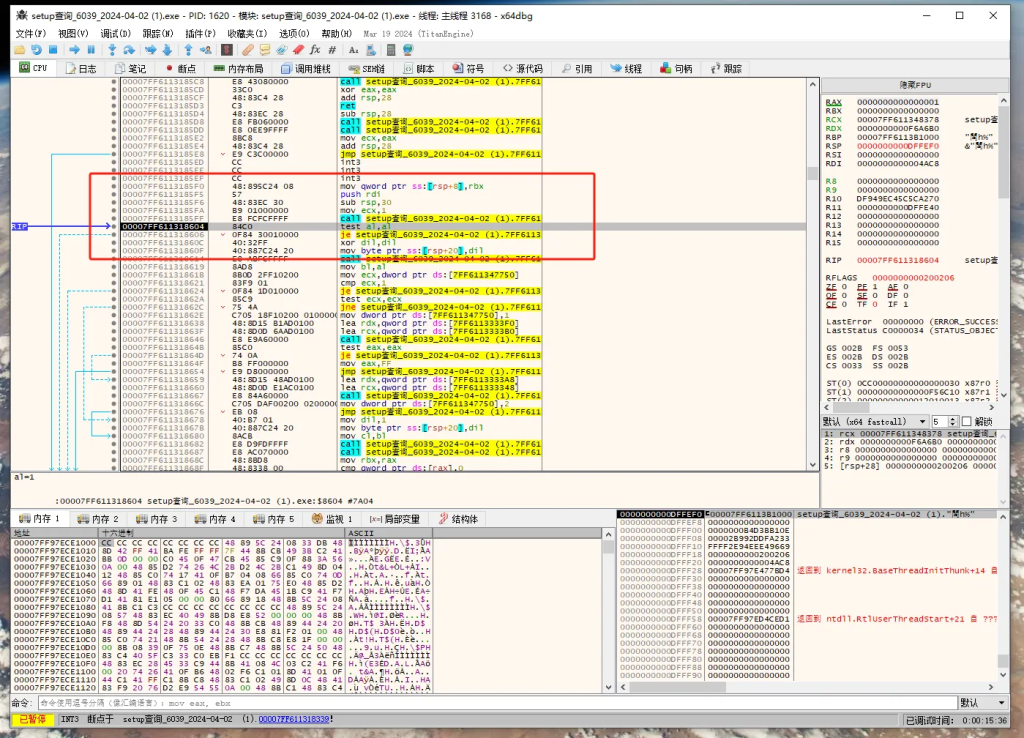1024x738 pixels.
Task: Click the breakpoint address link in status bar
Action: (294, 720)
